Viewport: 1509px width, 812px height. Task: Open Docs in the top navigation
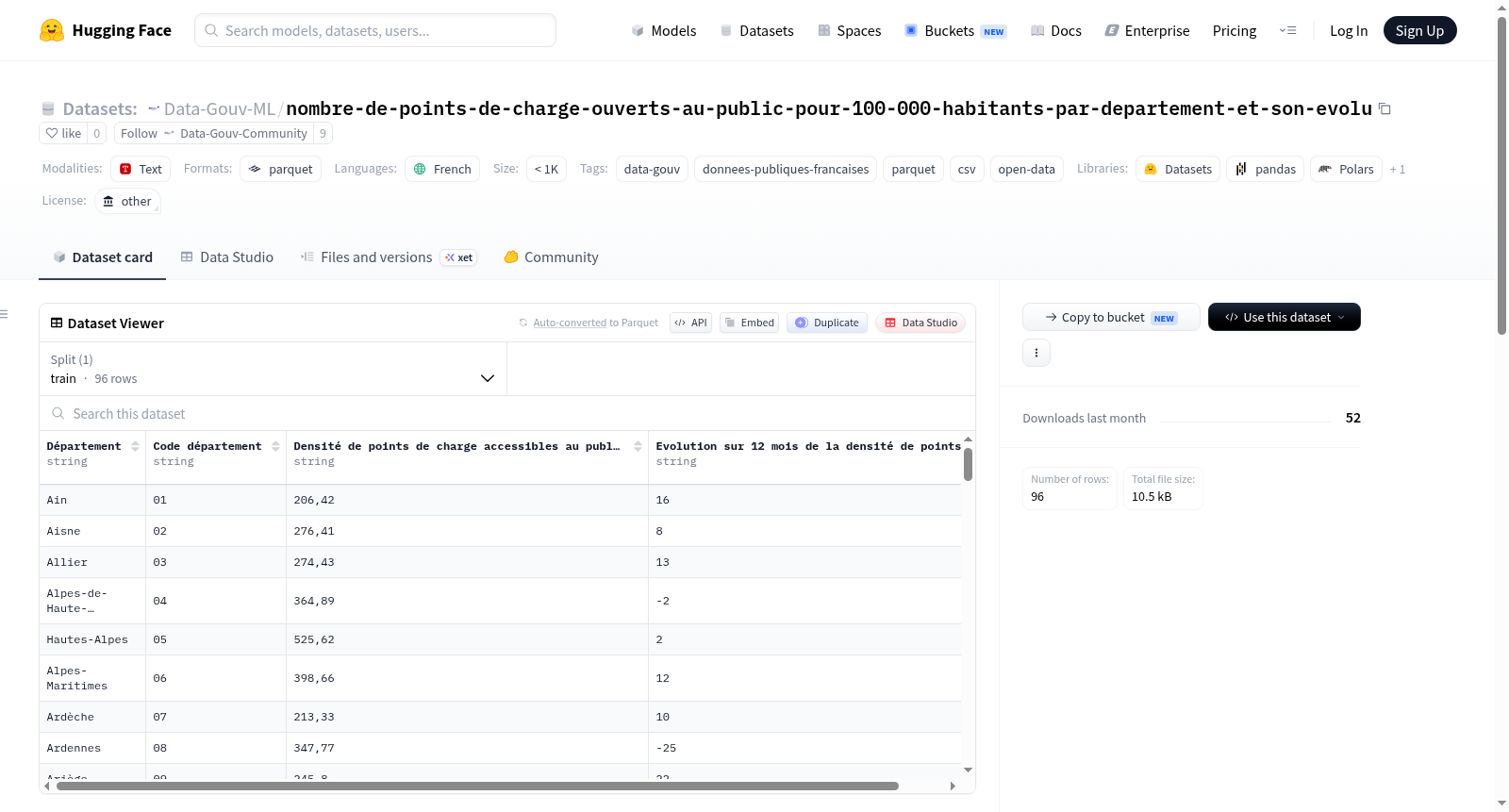(1055, 30)
